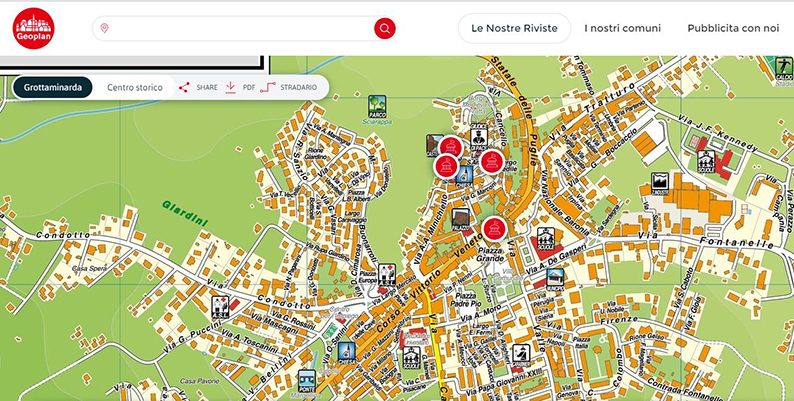Select monument icon above Via Papa Giovanni XXIII

(x=521, y=355)
